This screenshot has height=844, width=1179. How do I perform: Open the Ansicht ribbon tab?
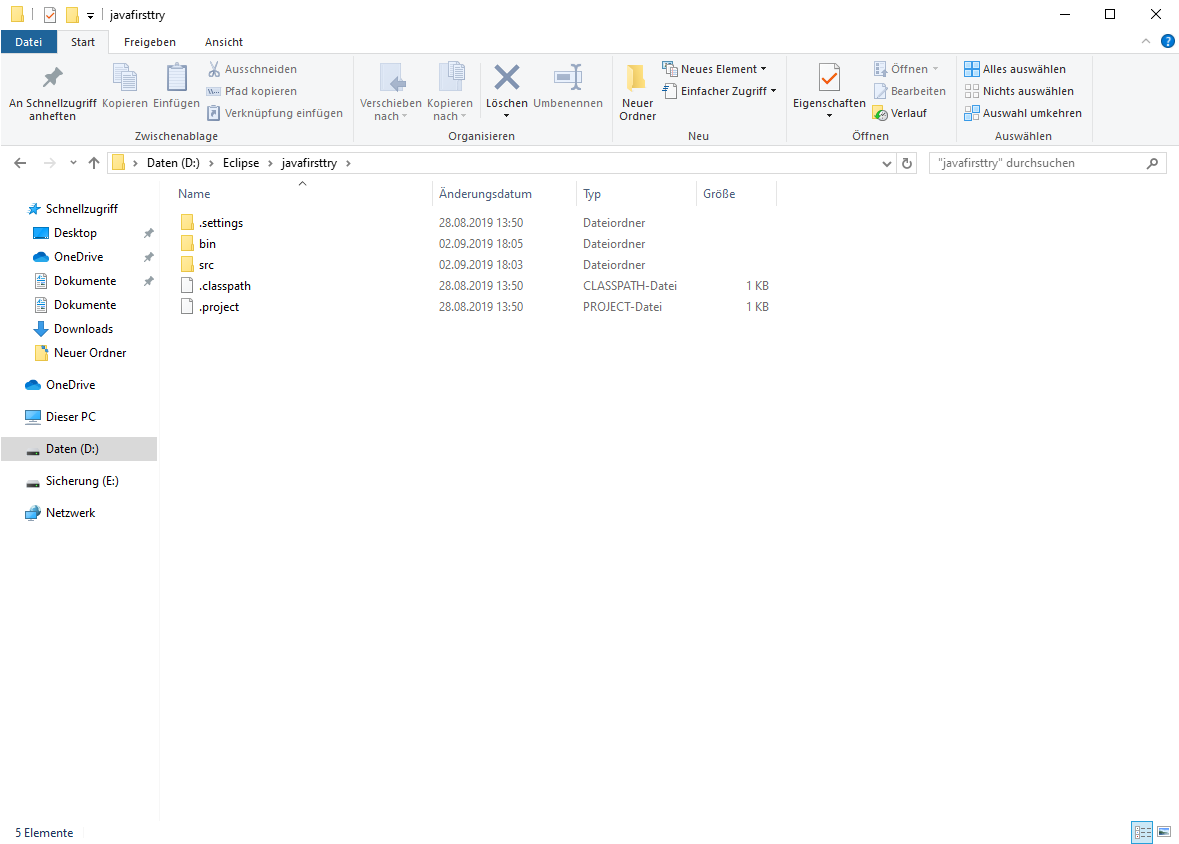coord(224,42)
